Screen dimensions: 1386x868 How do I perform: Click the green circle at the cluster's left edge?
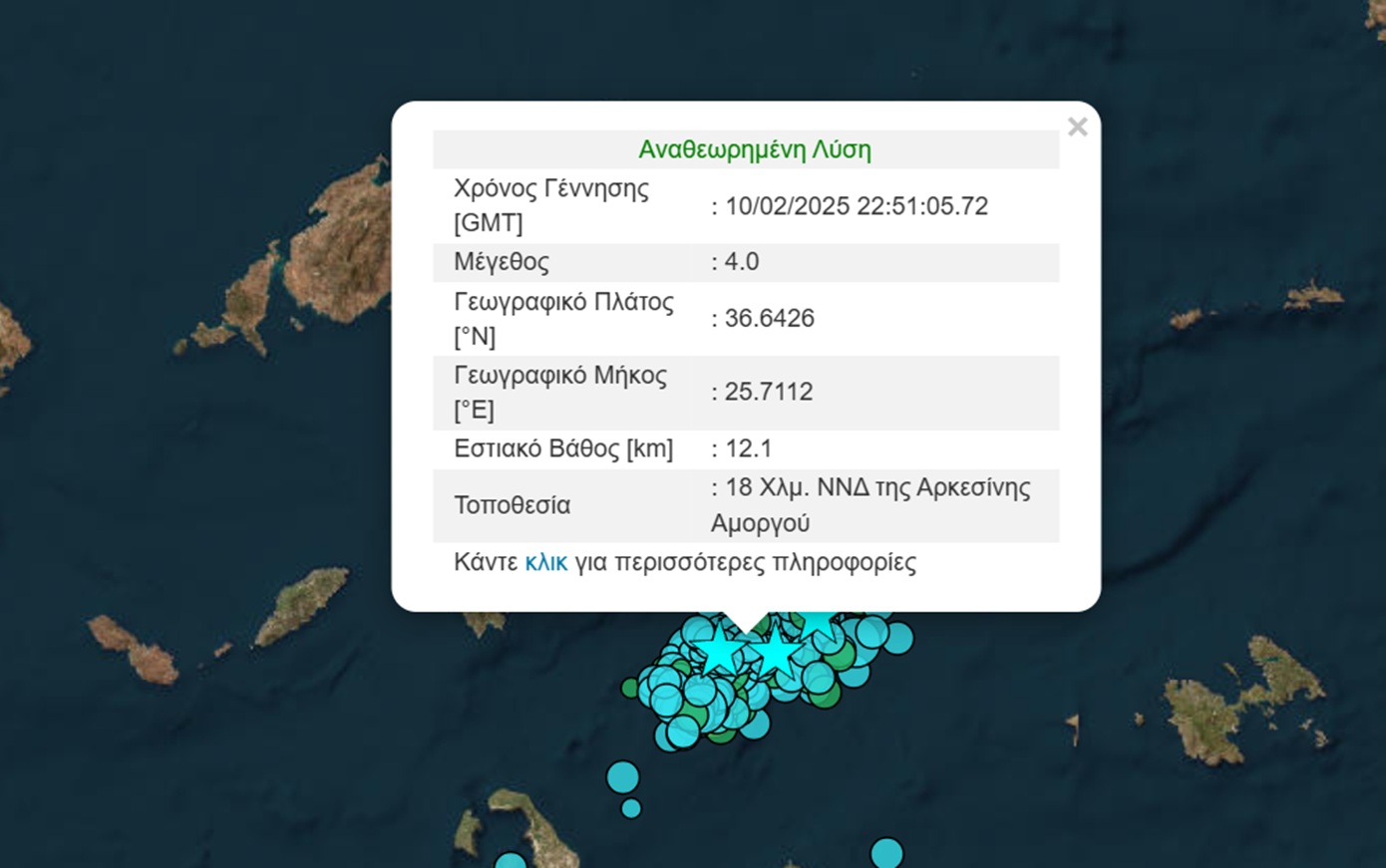pos(629,688)
